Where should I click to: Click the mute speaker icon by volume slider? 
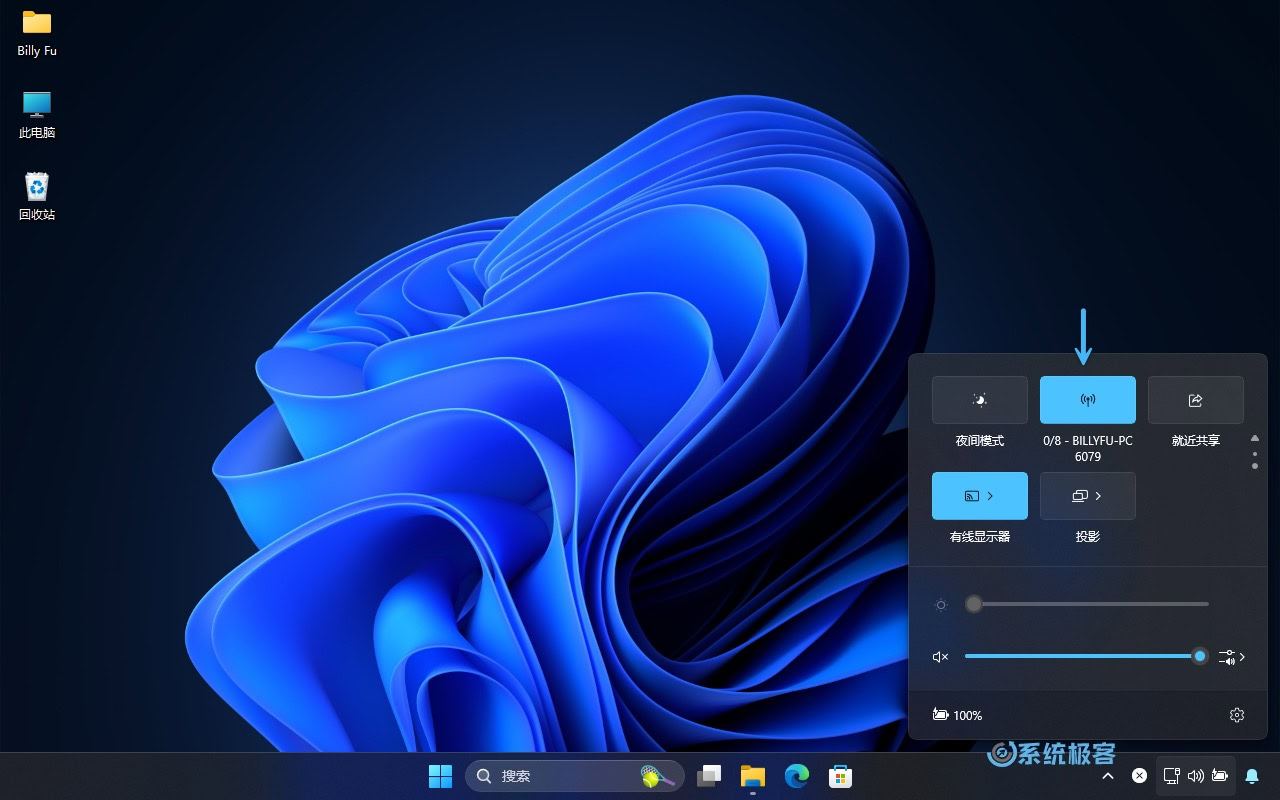[940, 657]
